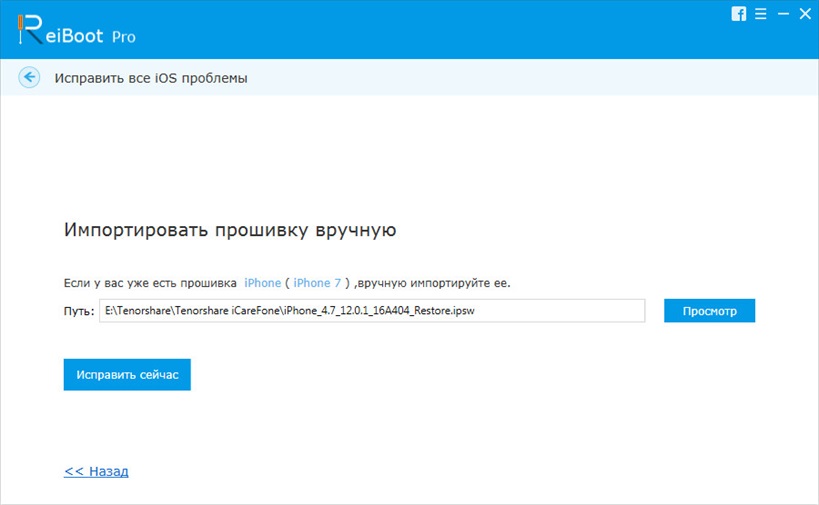Click the Путь: label
The width and height of the screenshot is (819, 505).
(78, 311)
